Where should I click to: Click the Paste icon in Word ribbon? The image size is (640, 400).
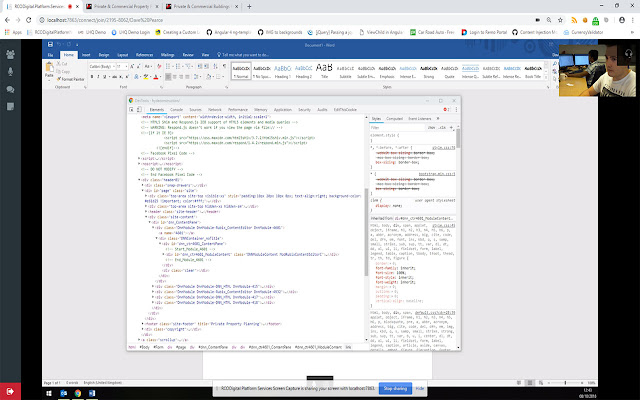point(49,67)
